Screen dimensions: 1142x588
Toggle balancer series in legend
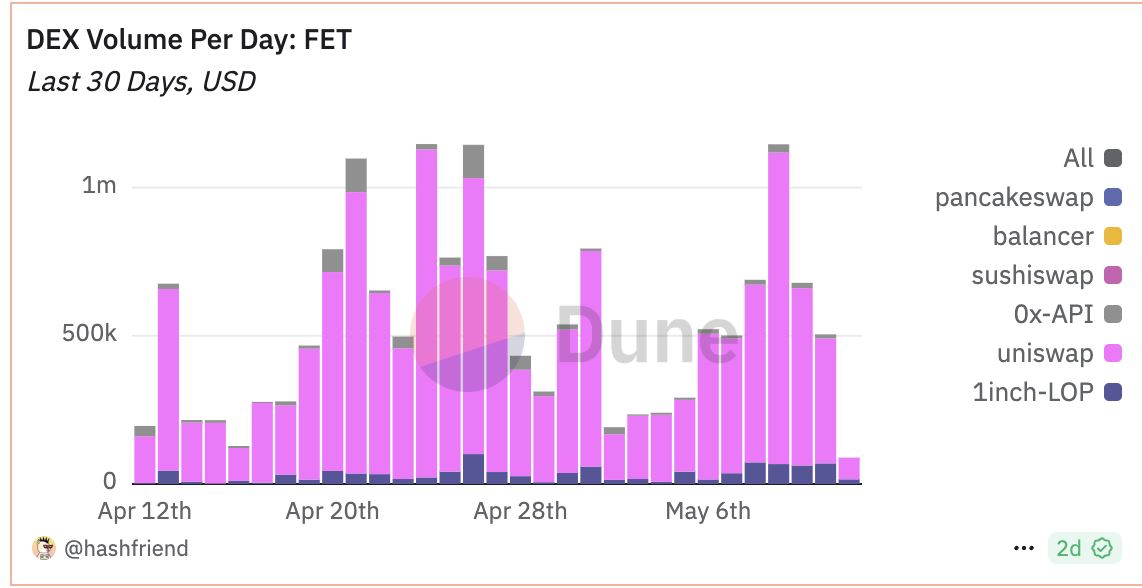tap(1113, 236)
